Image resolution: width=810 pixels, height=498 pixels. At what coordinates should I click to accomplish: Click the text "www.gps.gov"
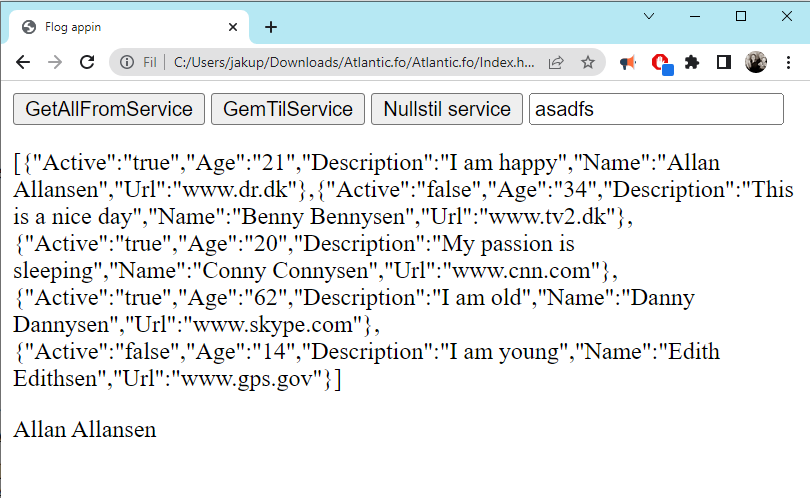pos(247,379)
